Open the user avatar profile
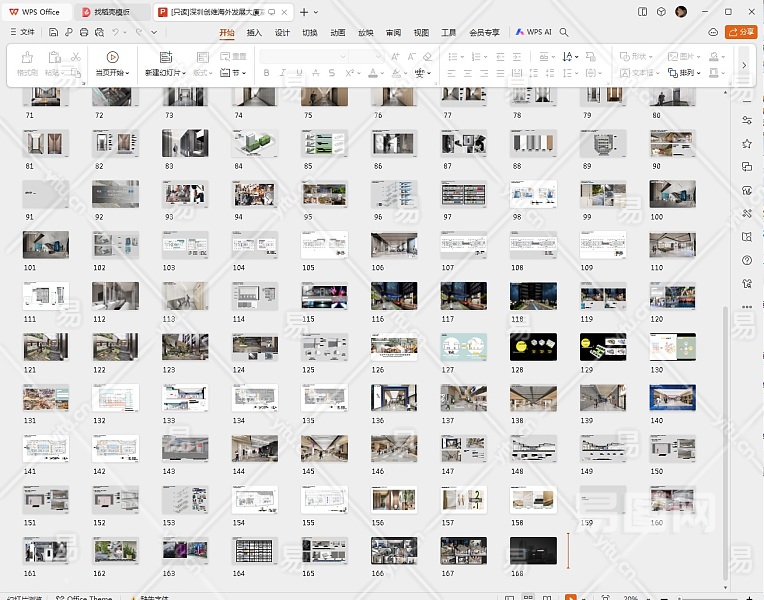 [x=681, y=11]
